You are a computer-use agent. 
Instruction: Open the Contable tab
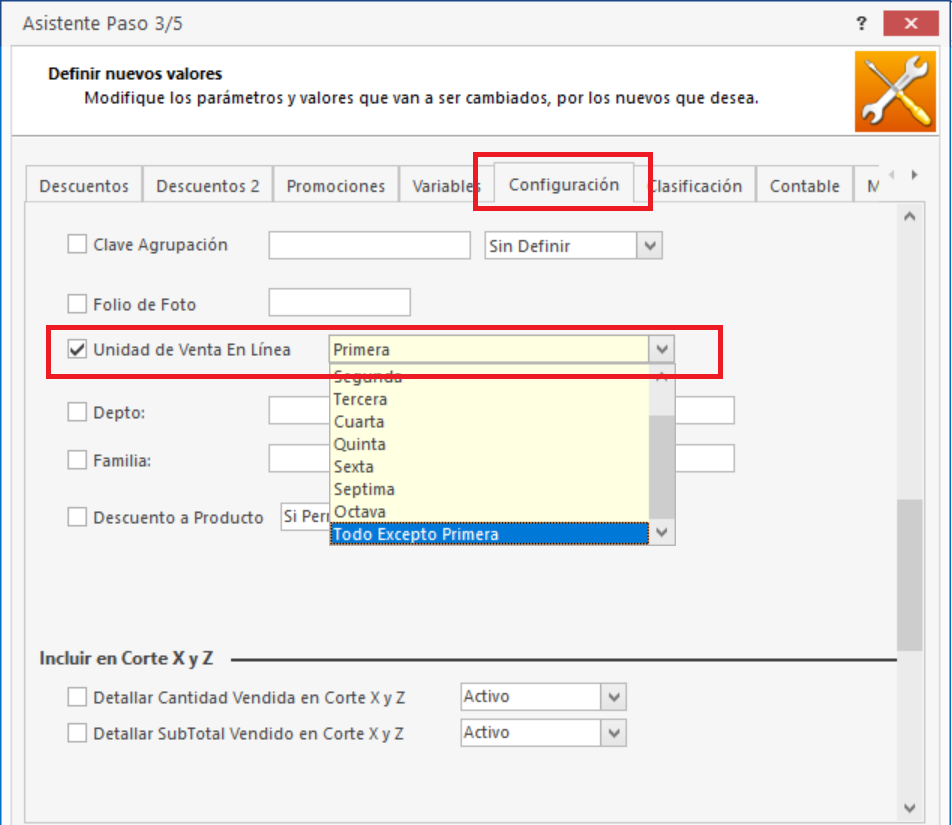(804, 185)
